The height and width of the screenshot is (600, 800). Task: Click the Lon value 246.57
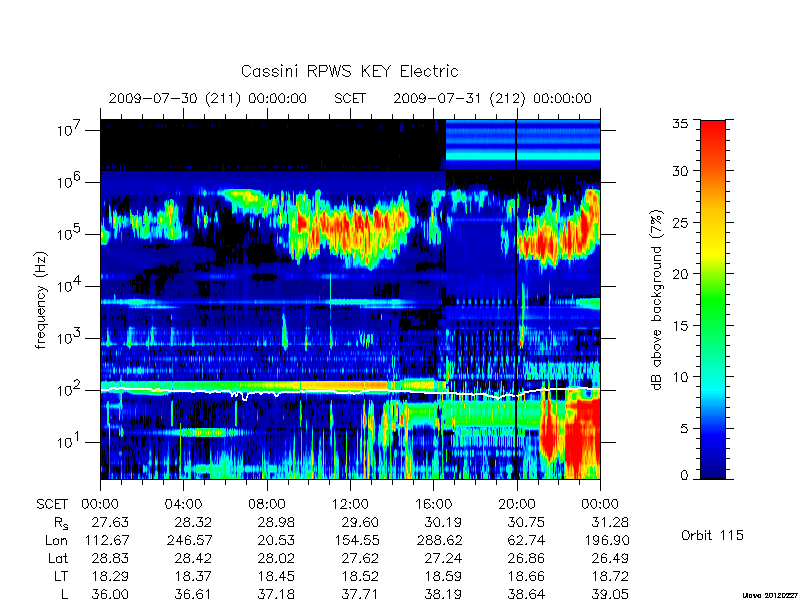(189, 540)
